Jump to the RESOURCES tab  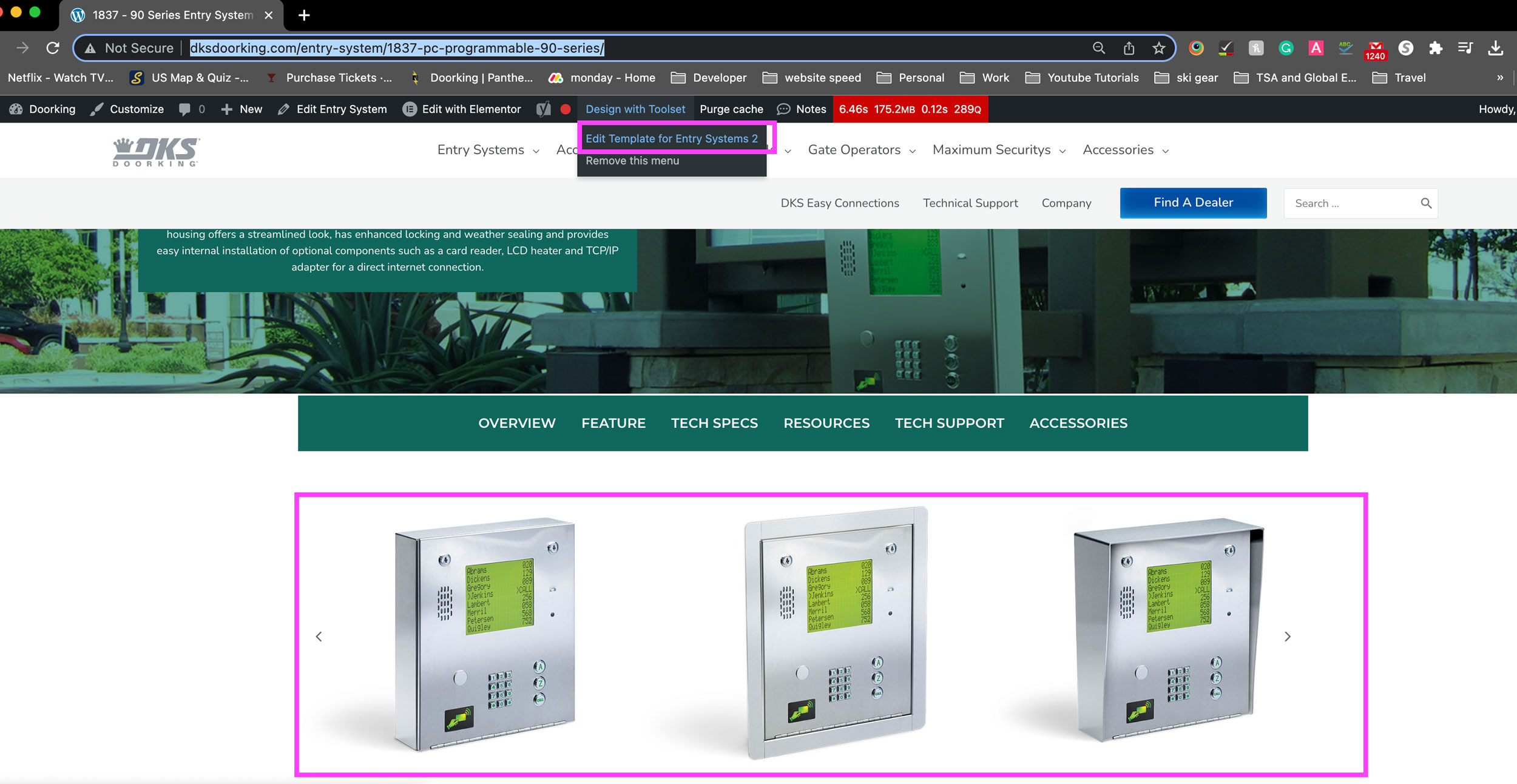point(826,424)
